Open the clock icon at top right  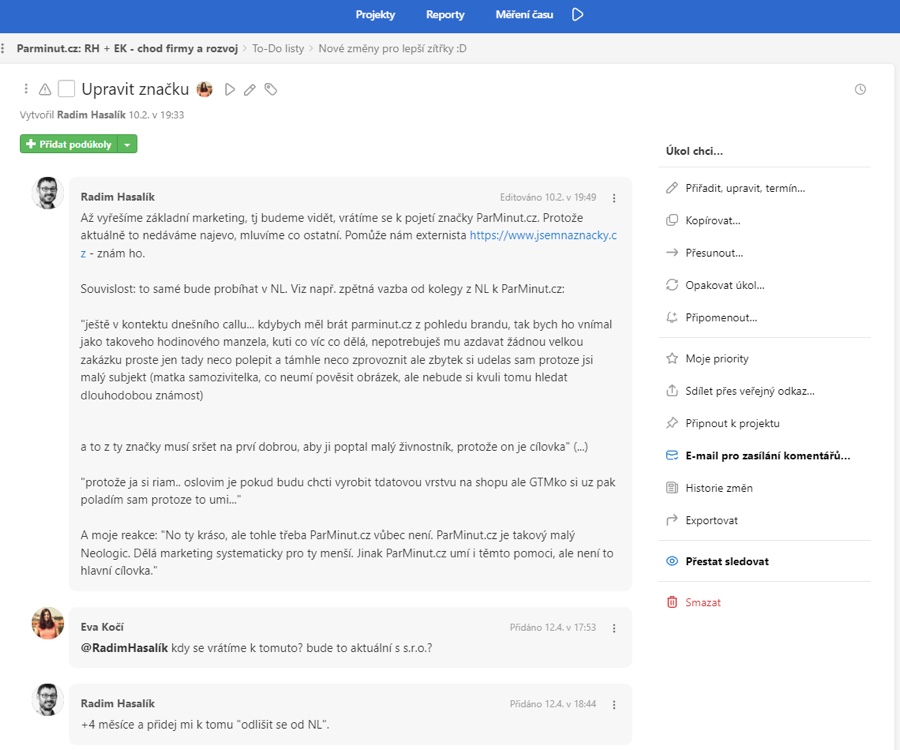[860, 89]
